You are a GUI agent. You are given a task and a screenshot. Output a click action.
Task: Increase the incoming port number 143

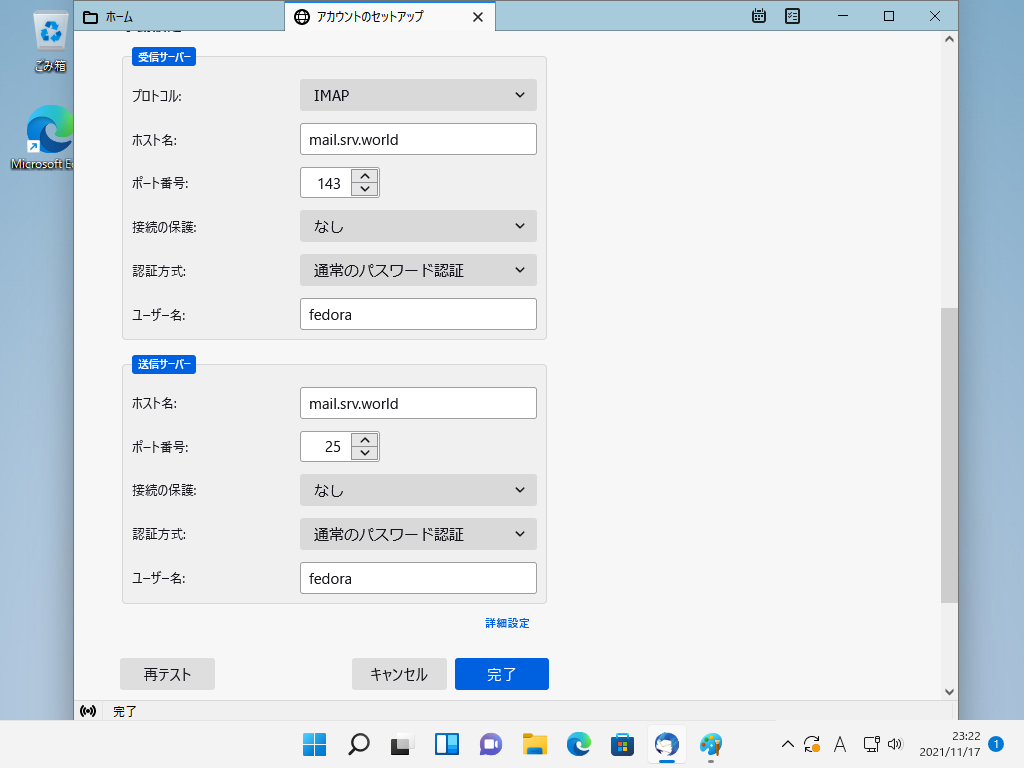coord(366,176)
